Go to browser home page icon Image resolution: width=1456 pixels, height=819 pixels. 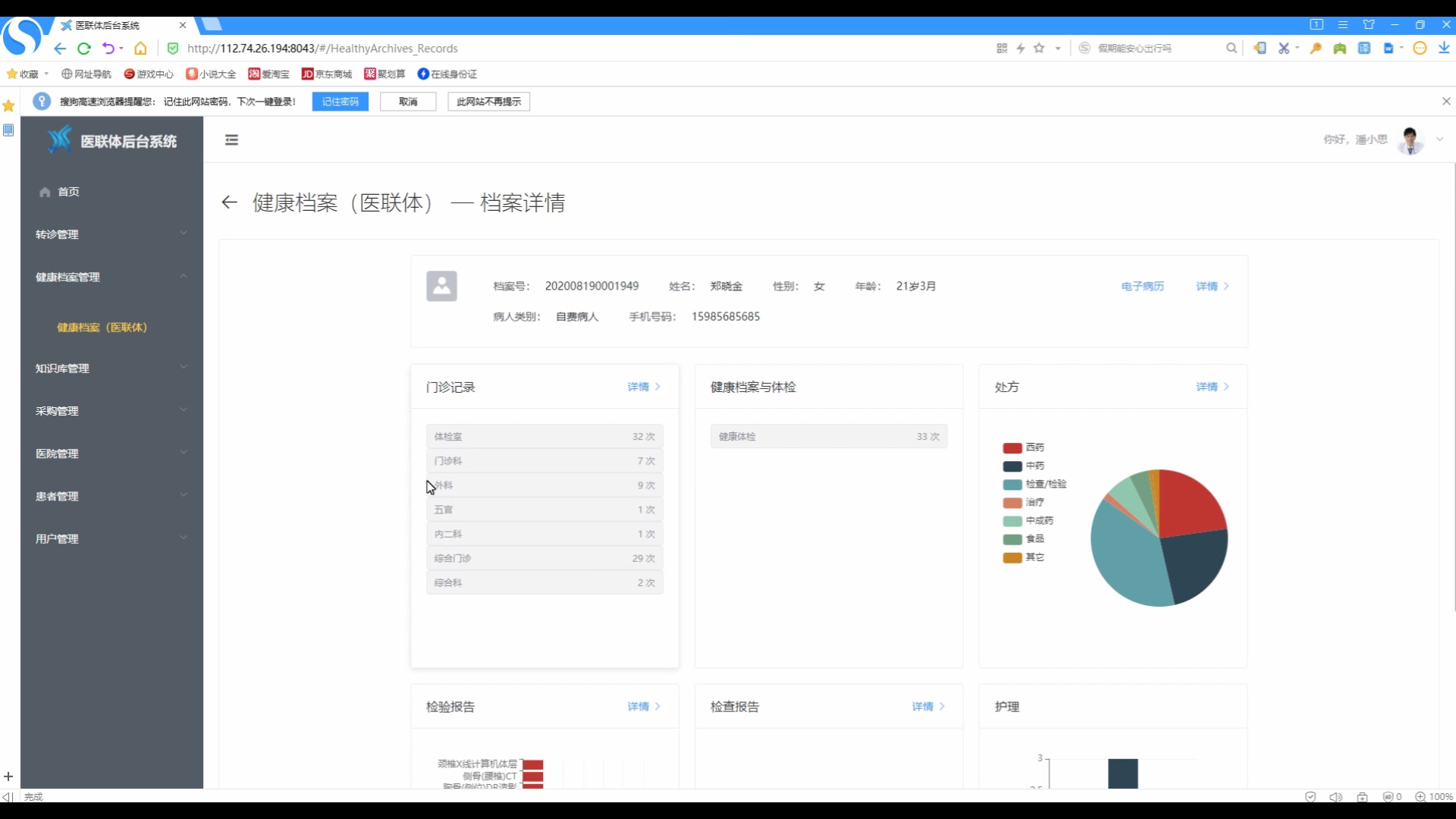click(140, 49)
